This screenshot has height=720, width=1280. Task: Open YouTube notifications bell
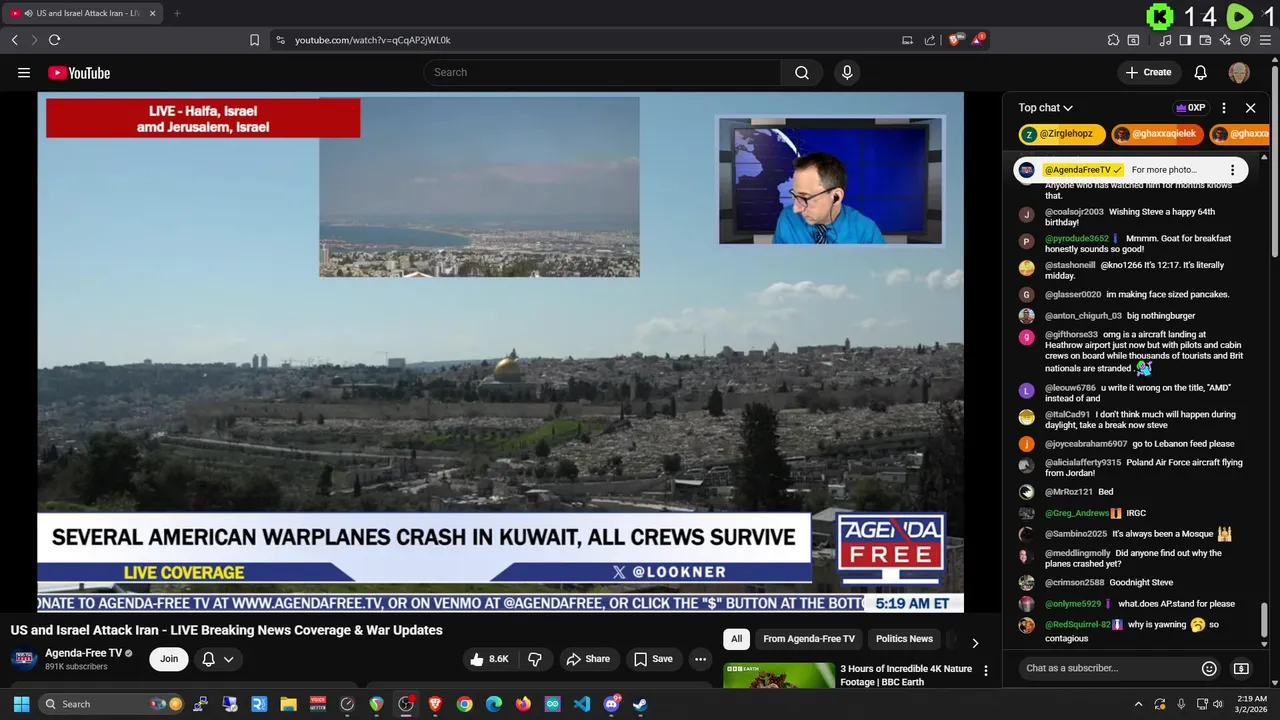[1201, 72]
